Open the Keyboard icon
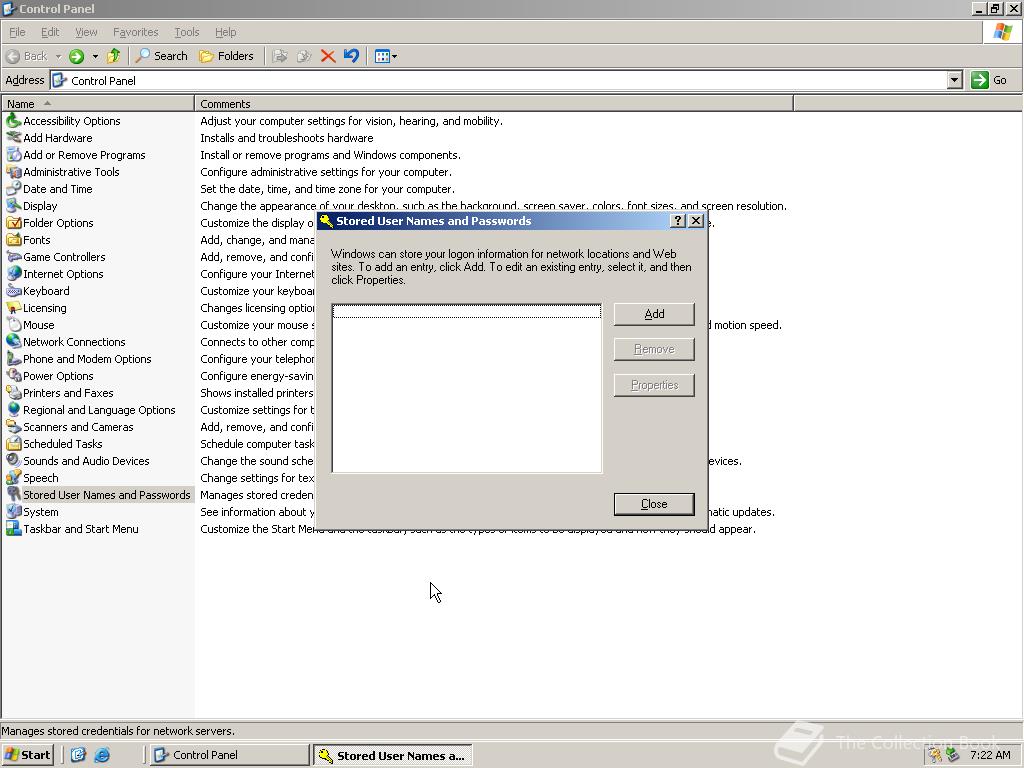 [14, 291]
